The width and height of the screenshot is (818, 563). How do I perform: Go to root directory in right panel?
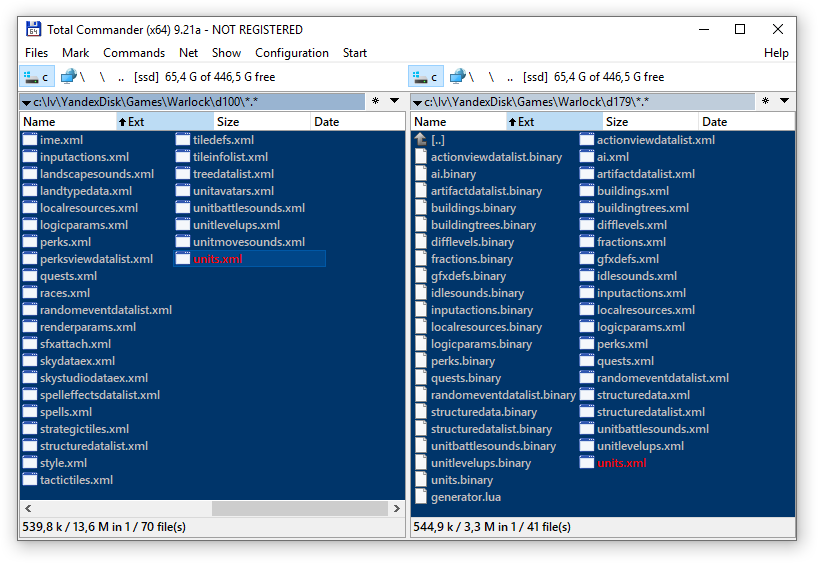pyautogui.click(x=491, y=77)
